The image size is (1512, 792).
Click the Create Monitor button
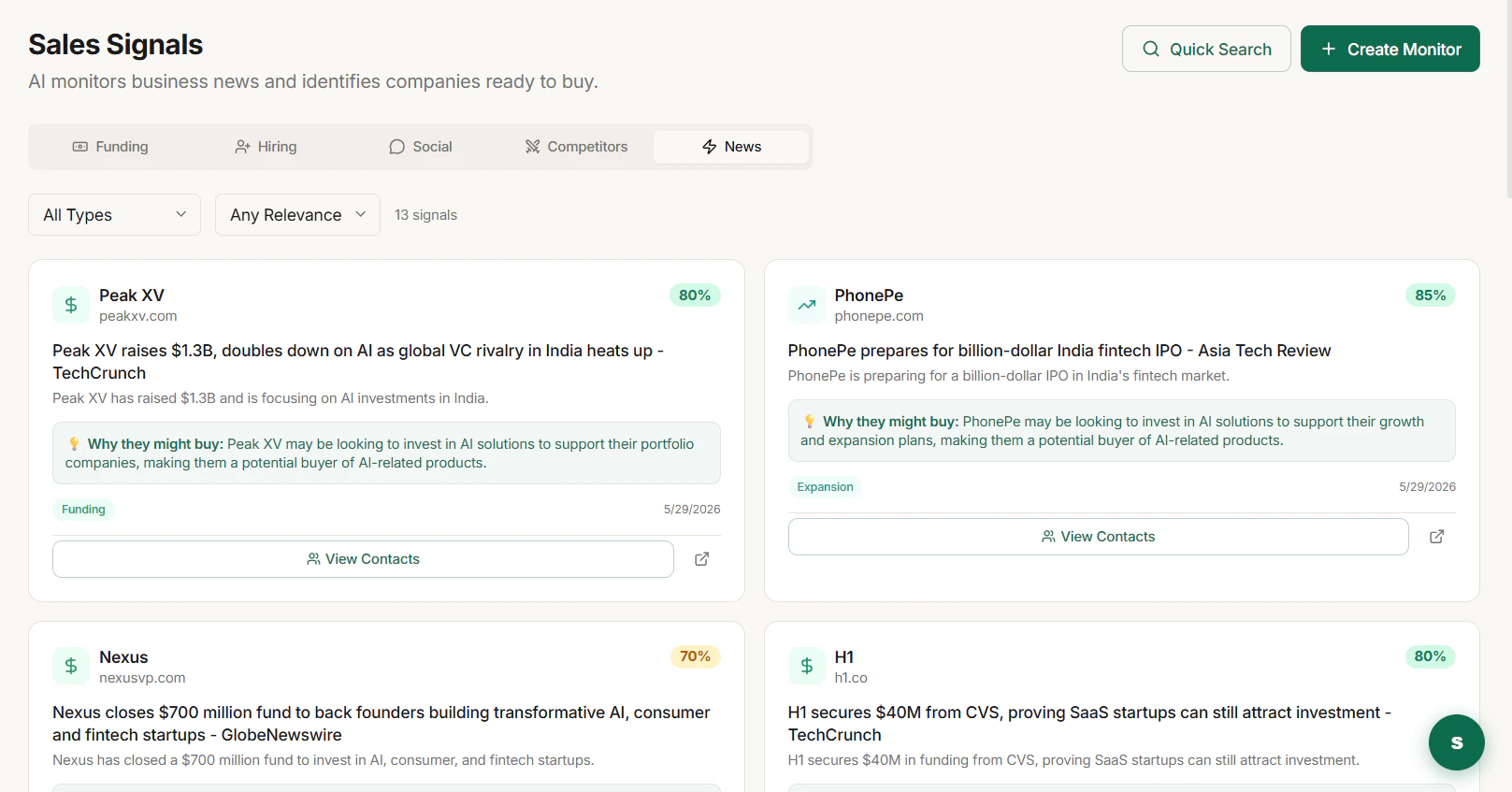tap(1390, 49)
